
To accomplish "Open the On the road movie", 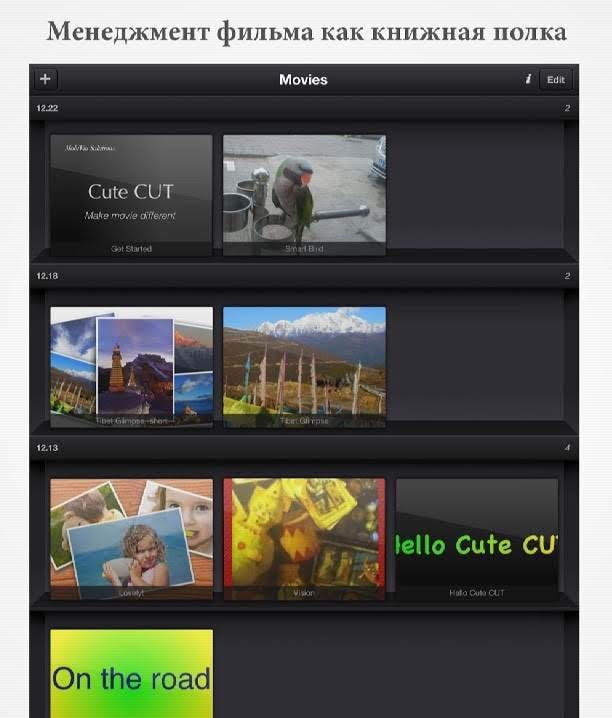I will [131, 674].
